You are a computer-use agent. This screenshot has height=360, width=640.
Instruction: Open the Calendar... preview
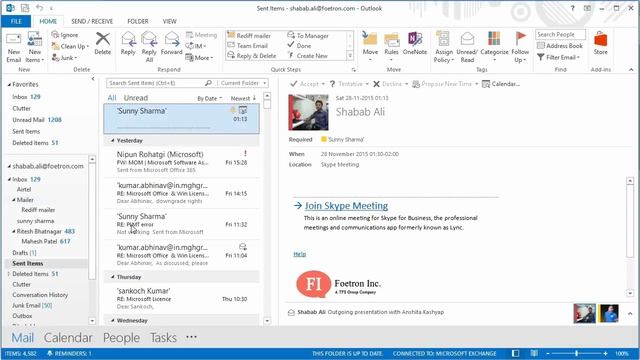coord(501,84)
